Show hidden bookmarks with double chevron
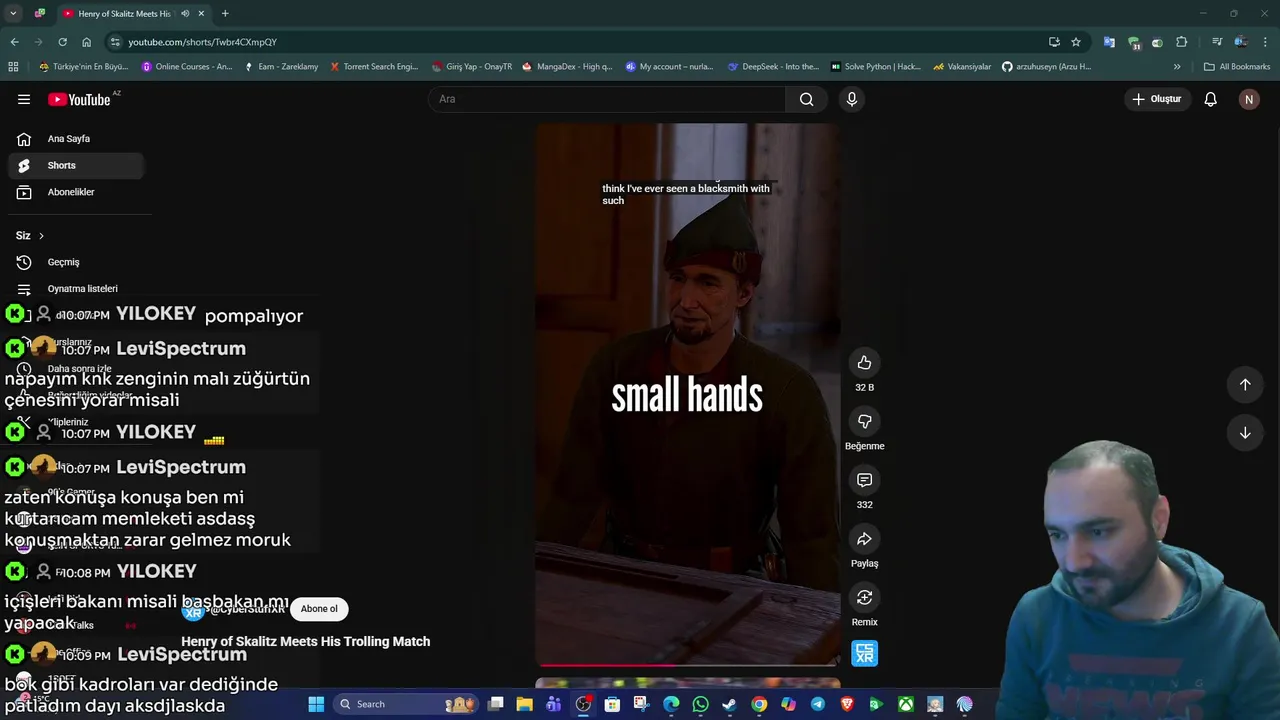1280x720 pixels. [x=1177, y=67]
